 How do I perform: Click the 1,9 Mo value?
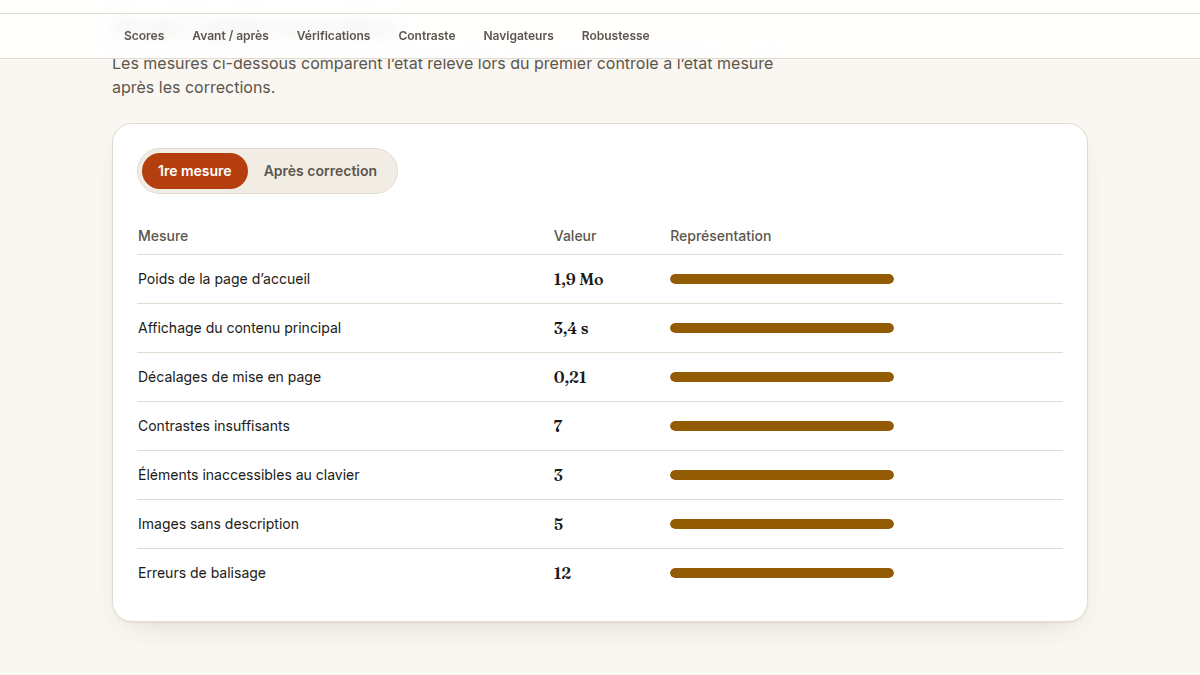coord(578,279)
